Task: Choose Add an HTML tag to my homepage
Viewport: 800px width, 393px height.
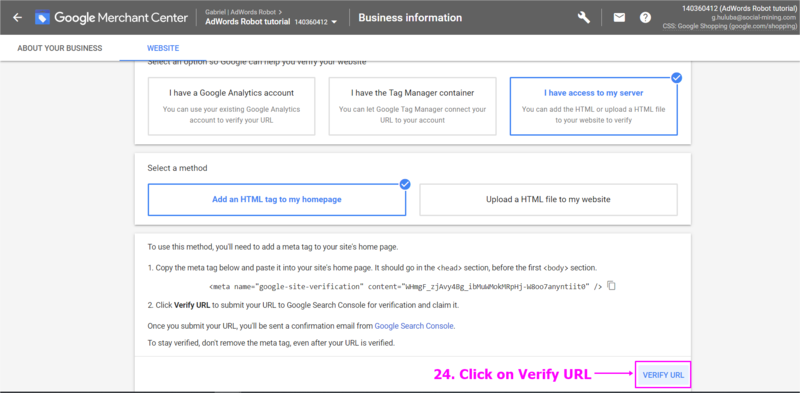Action: [277, 200]
